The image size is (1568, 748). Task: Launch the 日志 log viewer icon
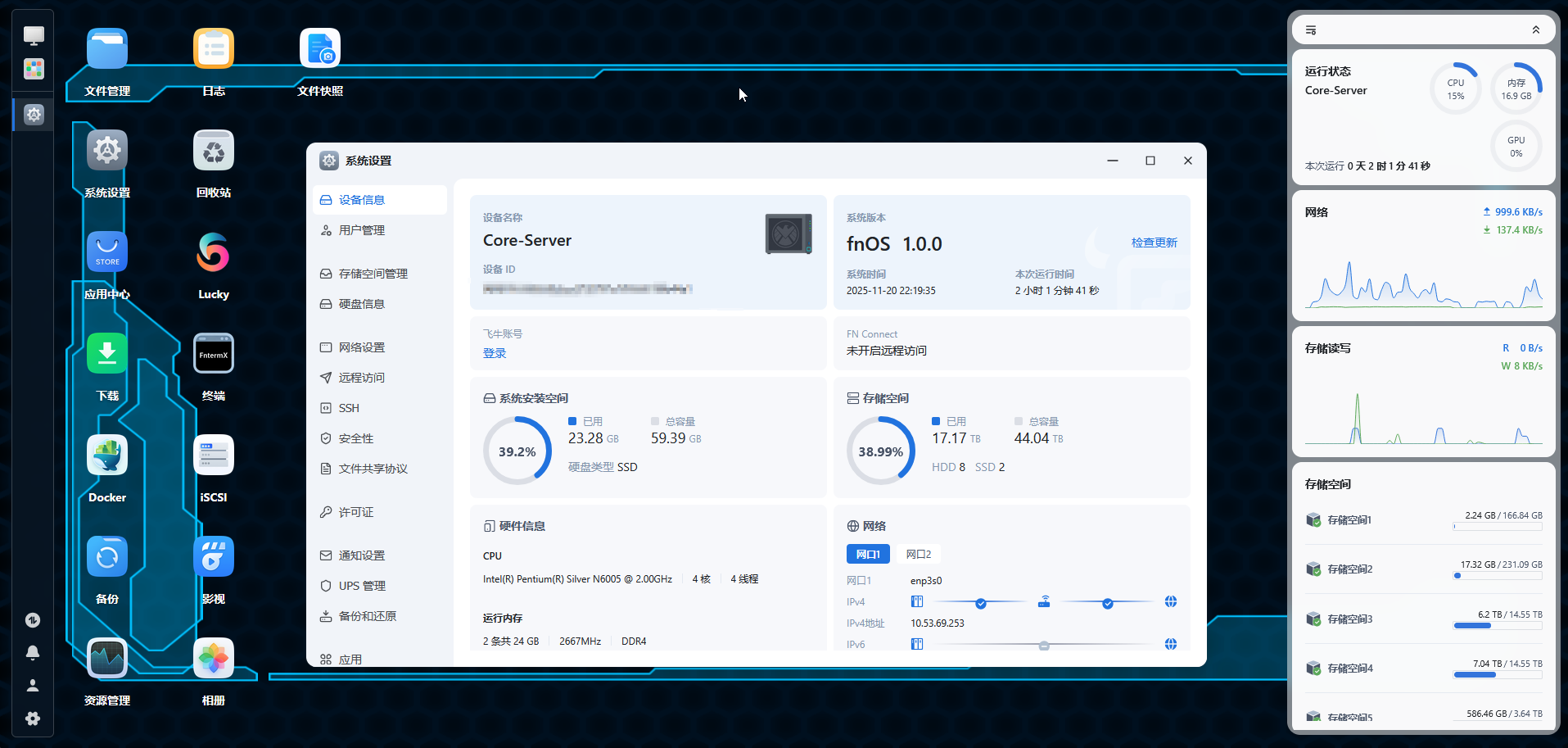click(214, 49)
